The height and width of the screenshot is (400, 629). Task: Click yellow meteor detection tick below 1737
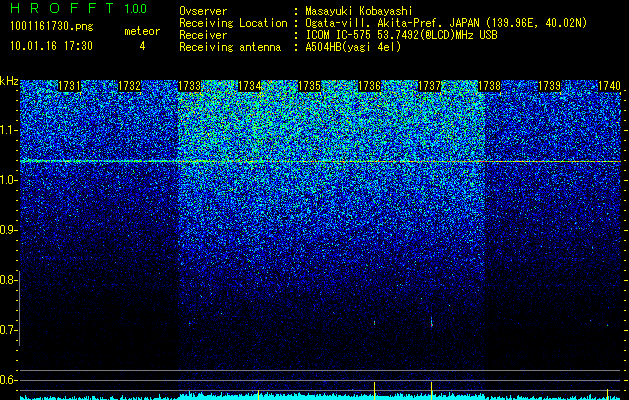(x=432, y=389)
